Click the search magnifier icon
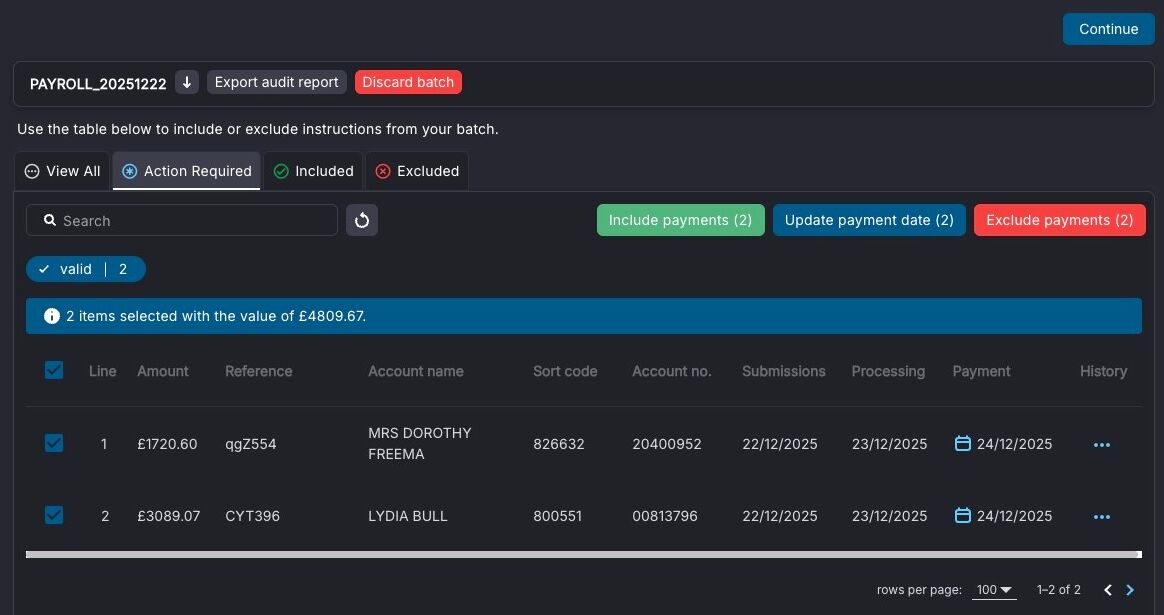This screenshot has height=615, width=1164. 50,220
